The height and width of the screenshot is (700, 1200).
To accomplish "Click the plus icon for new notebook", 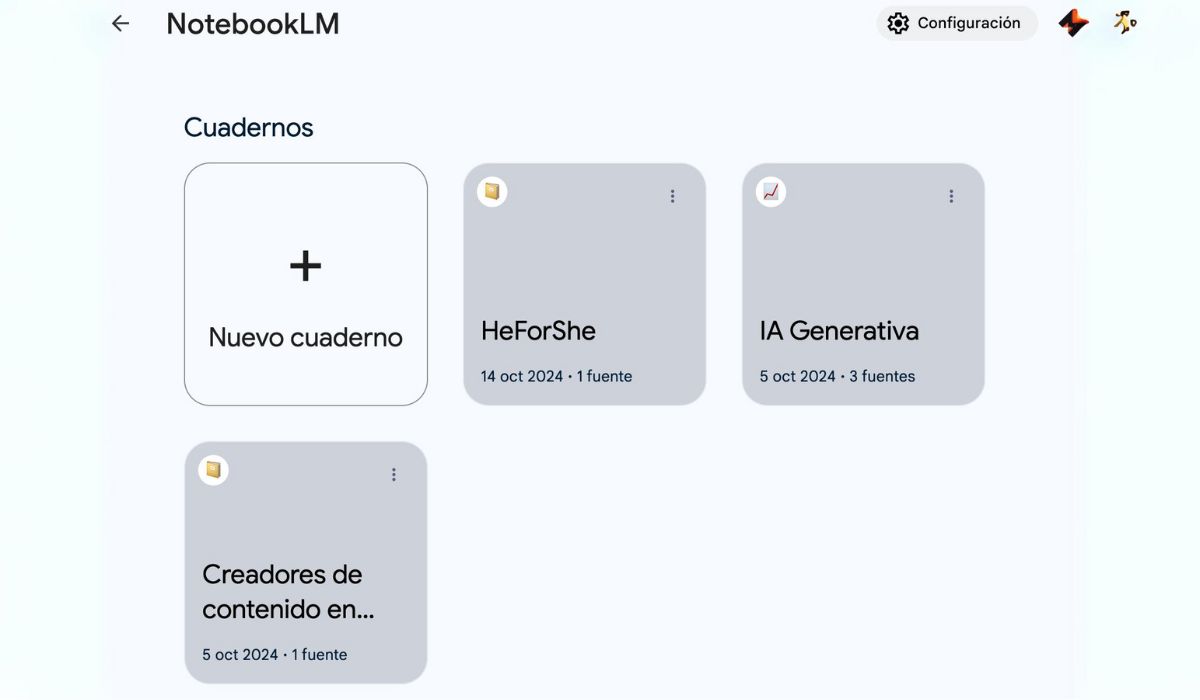I will click(x=305, y=265).
